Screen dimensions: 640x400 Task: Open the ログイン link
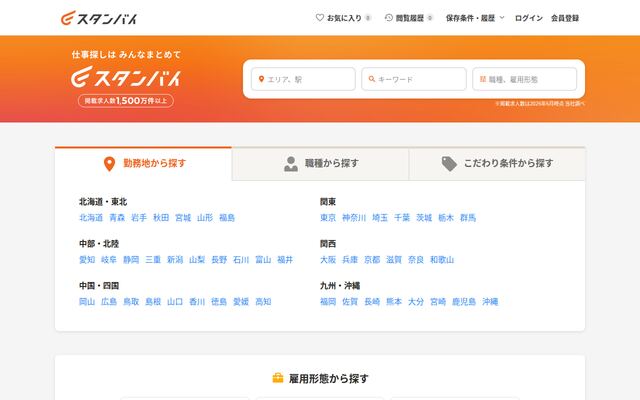tap(529, 18)
